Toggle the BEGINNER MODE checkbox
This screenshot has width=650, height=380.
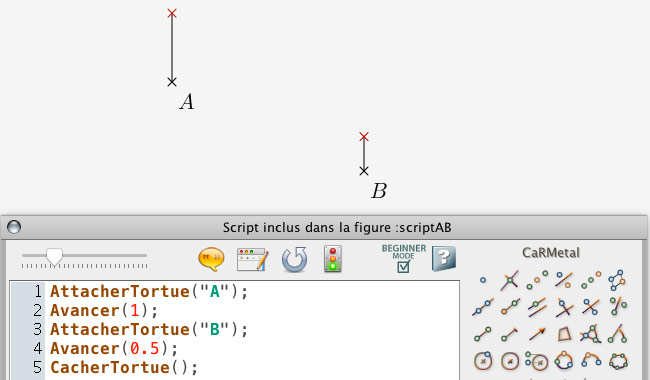(x=403, y=267)
